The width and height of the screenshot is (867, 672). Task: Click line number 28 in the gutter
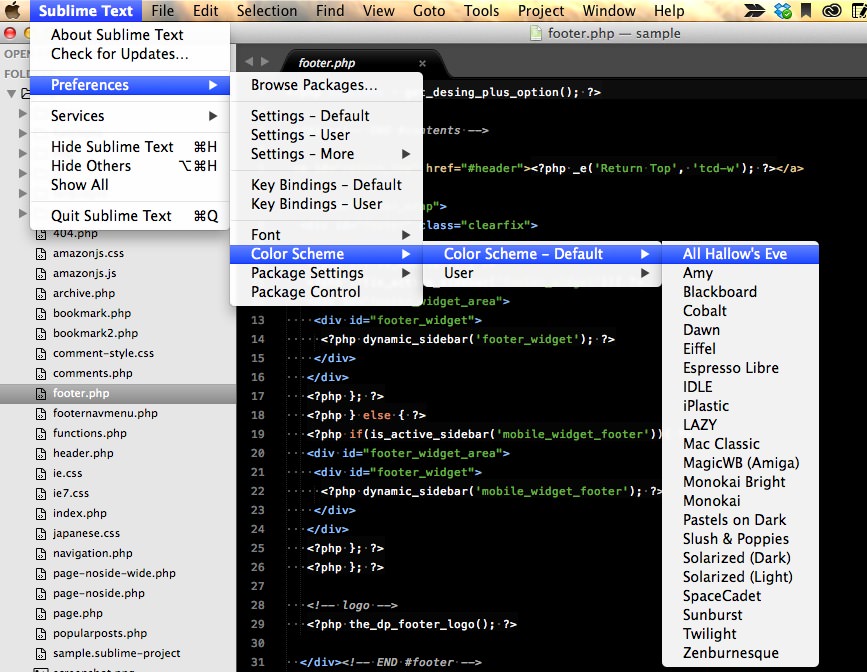coord(258,605)
